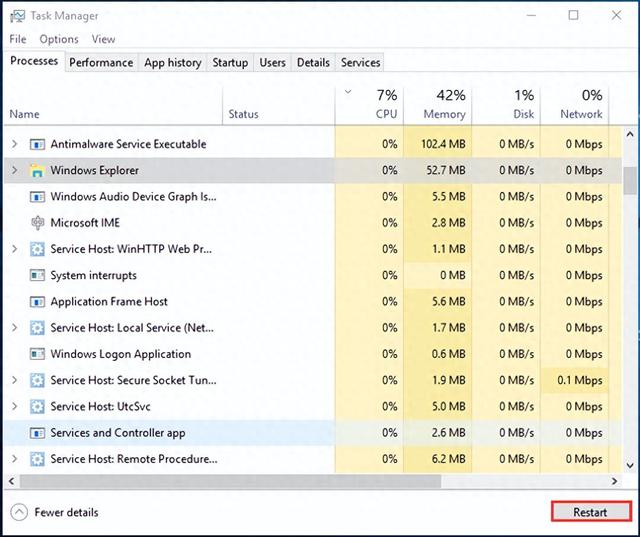Screen dimensions: 640x537
Task: Click the Service Host: UtcSvc gear icon
Action: pos(37,407)
